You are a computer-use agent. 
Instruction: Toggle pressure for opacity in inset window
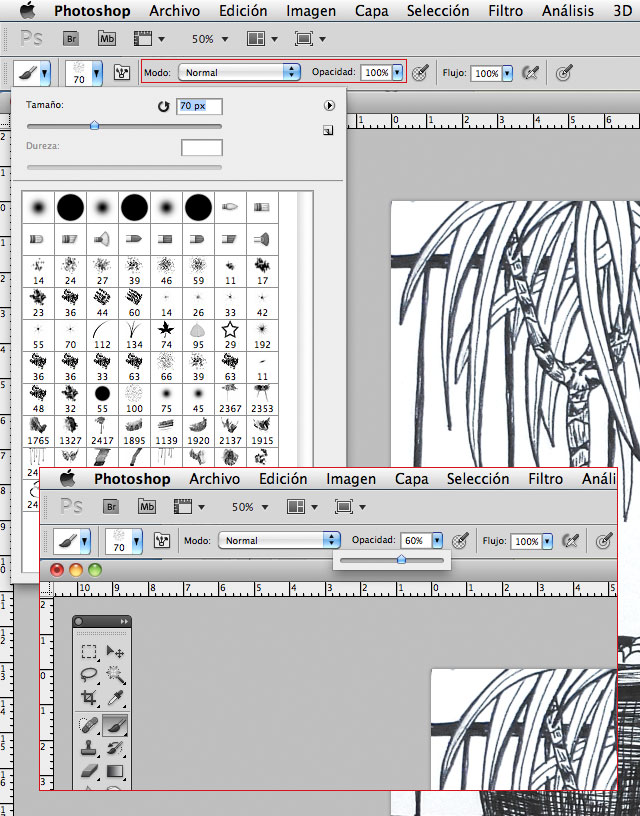tap(460, 541)
